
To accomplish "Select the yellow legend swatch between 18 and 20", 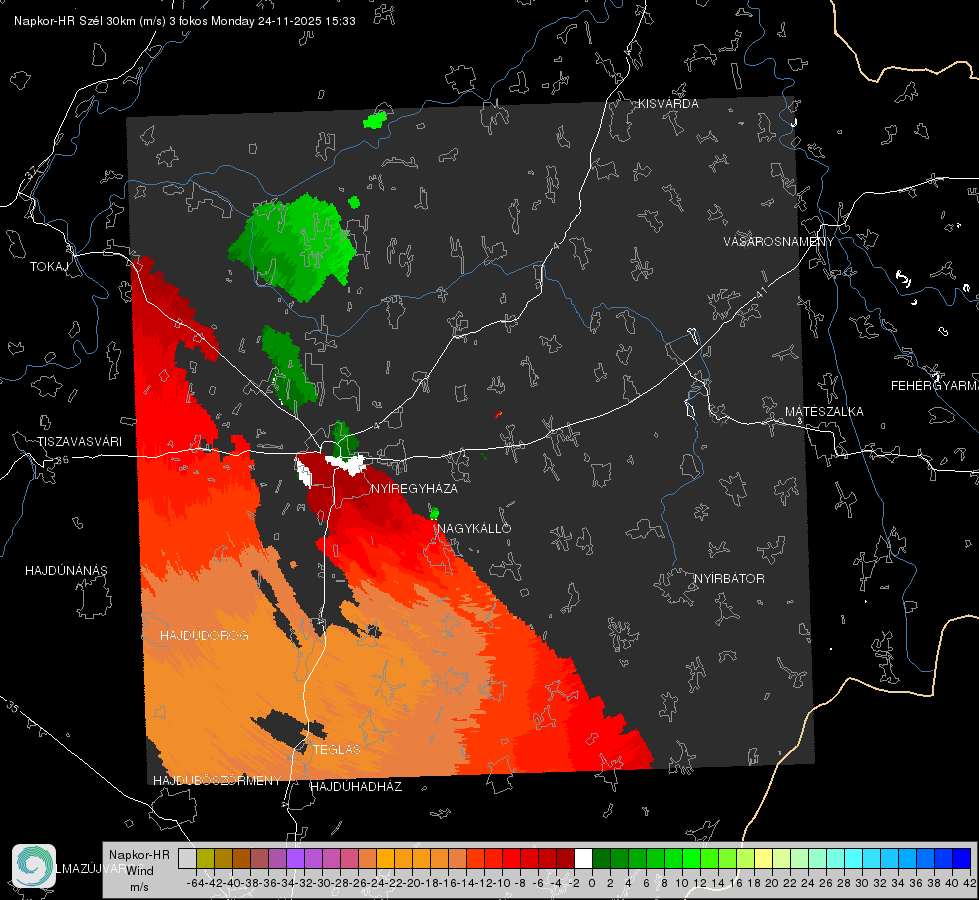I will (764, 858).
